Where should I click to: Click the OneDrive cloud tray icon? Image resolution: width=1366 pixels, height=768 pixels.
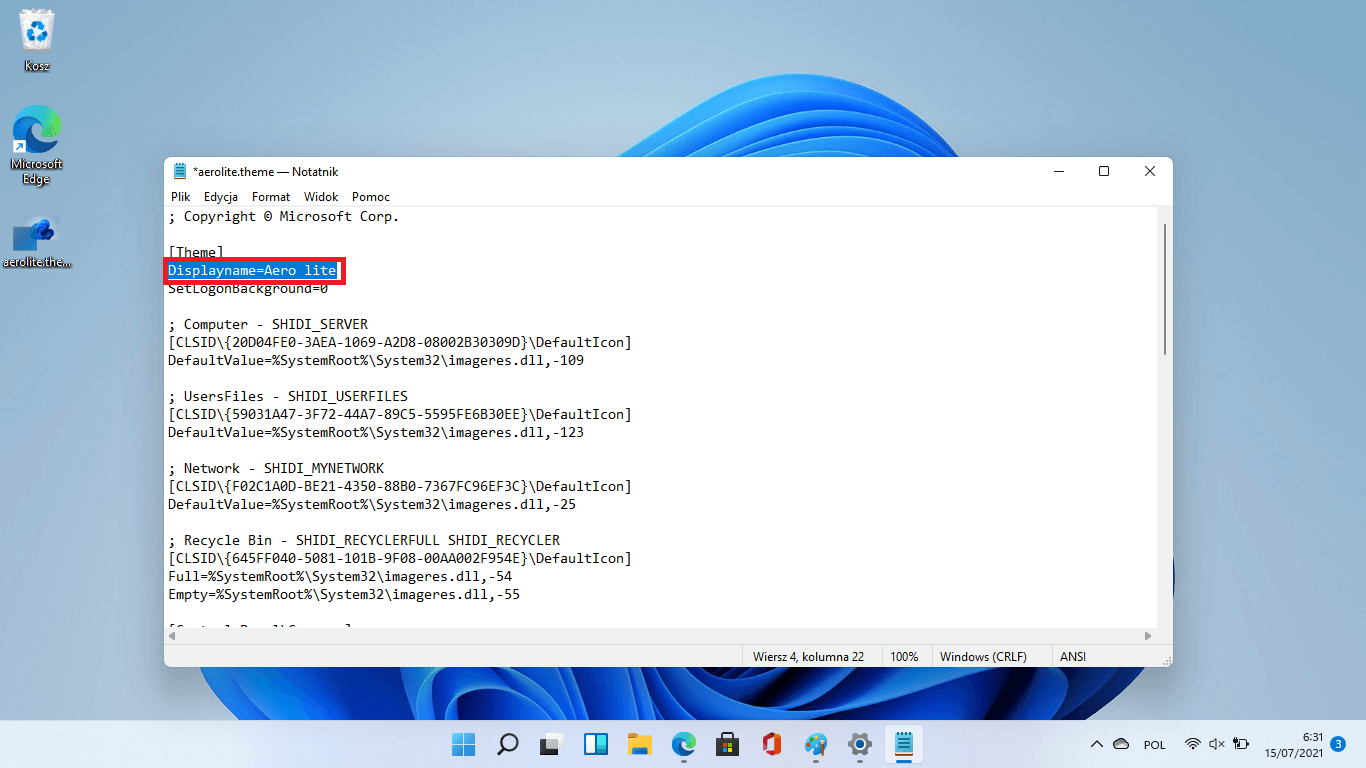click(x=1121, y=744)
